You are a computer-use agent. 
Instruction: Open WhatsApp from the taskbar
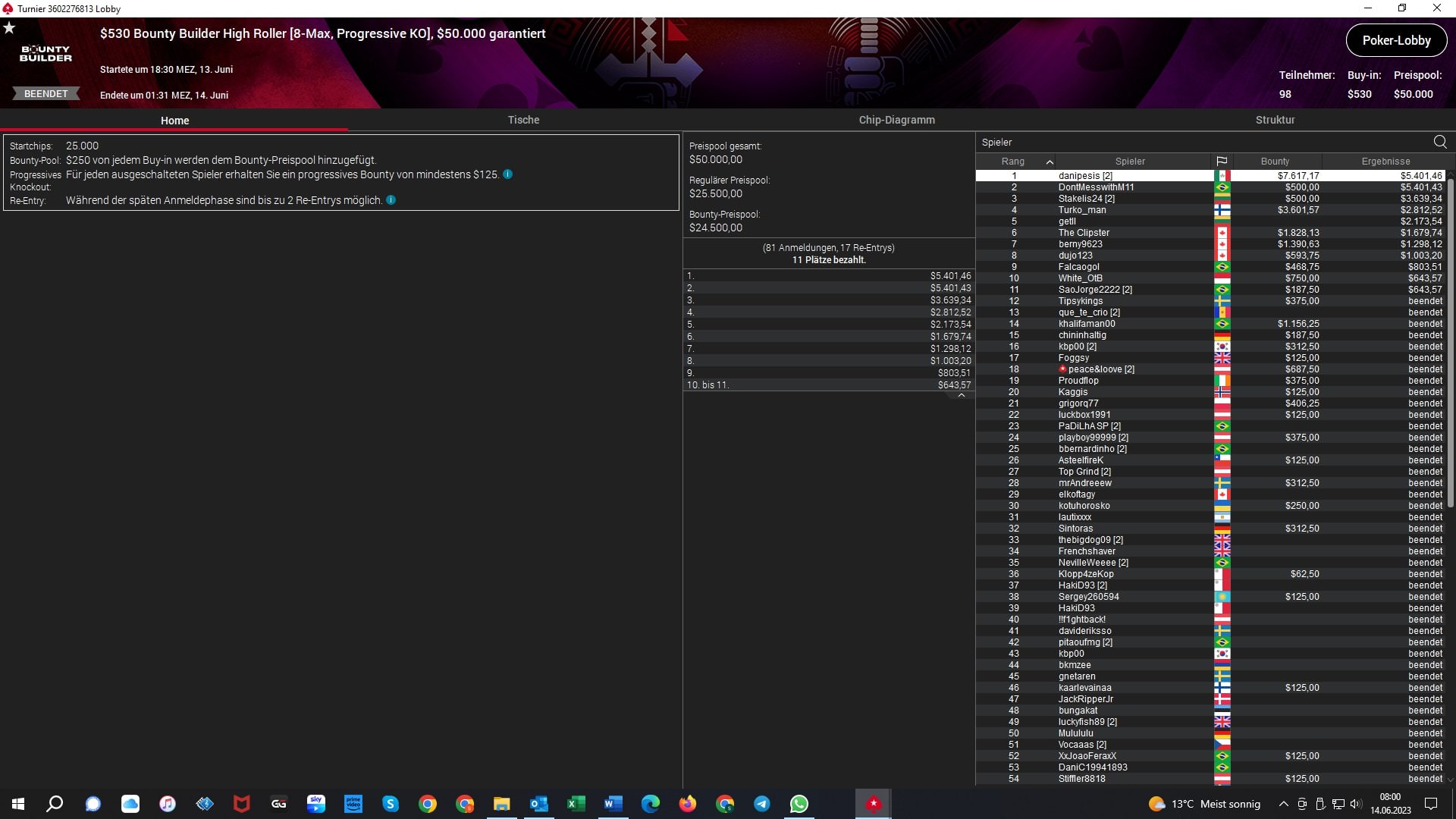pyautogui.click(x=799, y=804)
